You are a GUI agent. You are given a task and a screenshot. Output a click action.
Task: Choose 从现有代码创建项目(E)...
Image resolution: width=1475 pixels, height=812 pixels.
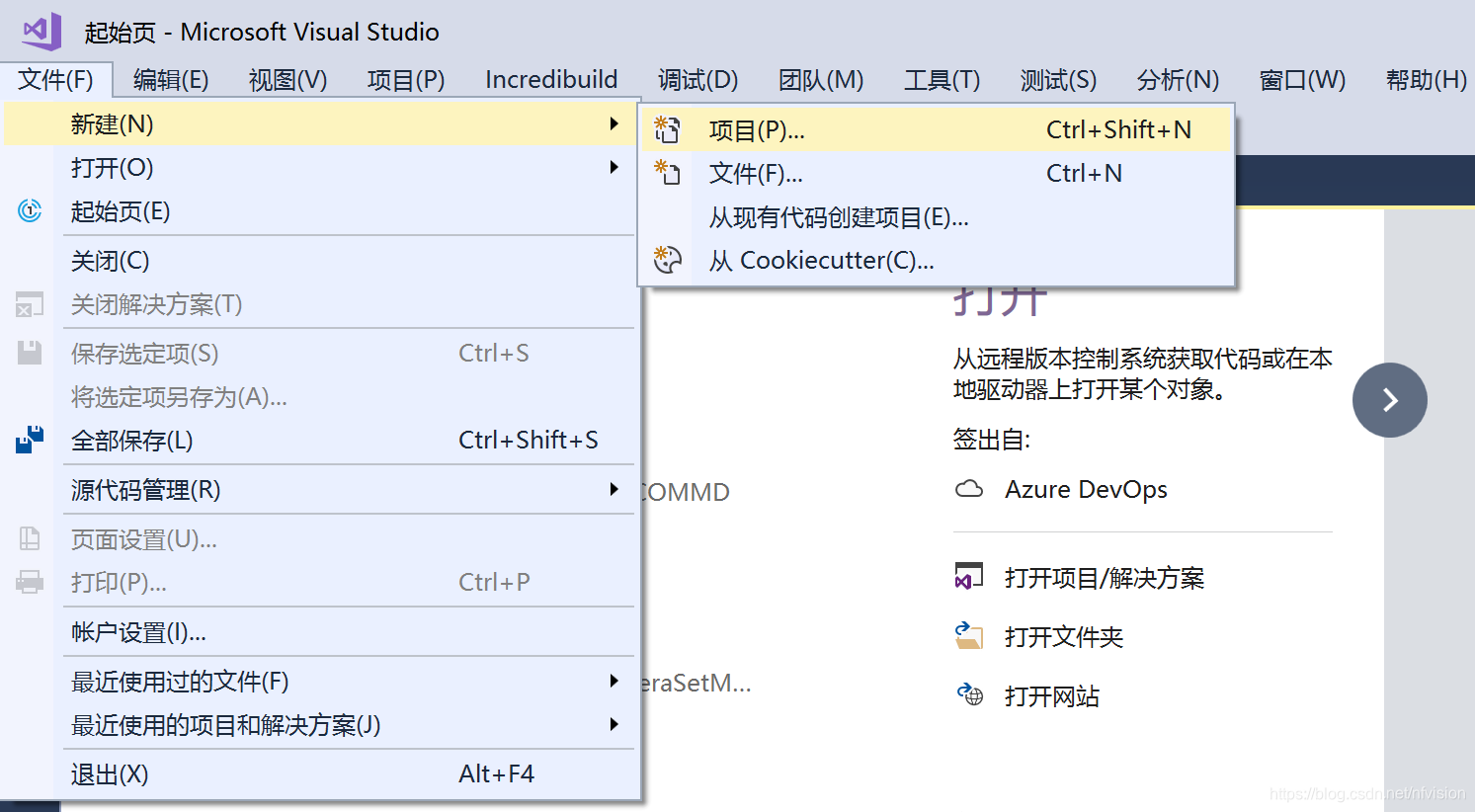937,216
